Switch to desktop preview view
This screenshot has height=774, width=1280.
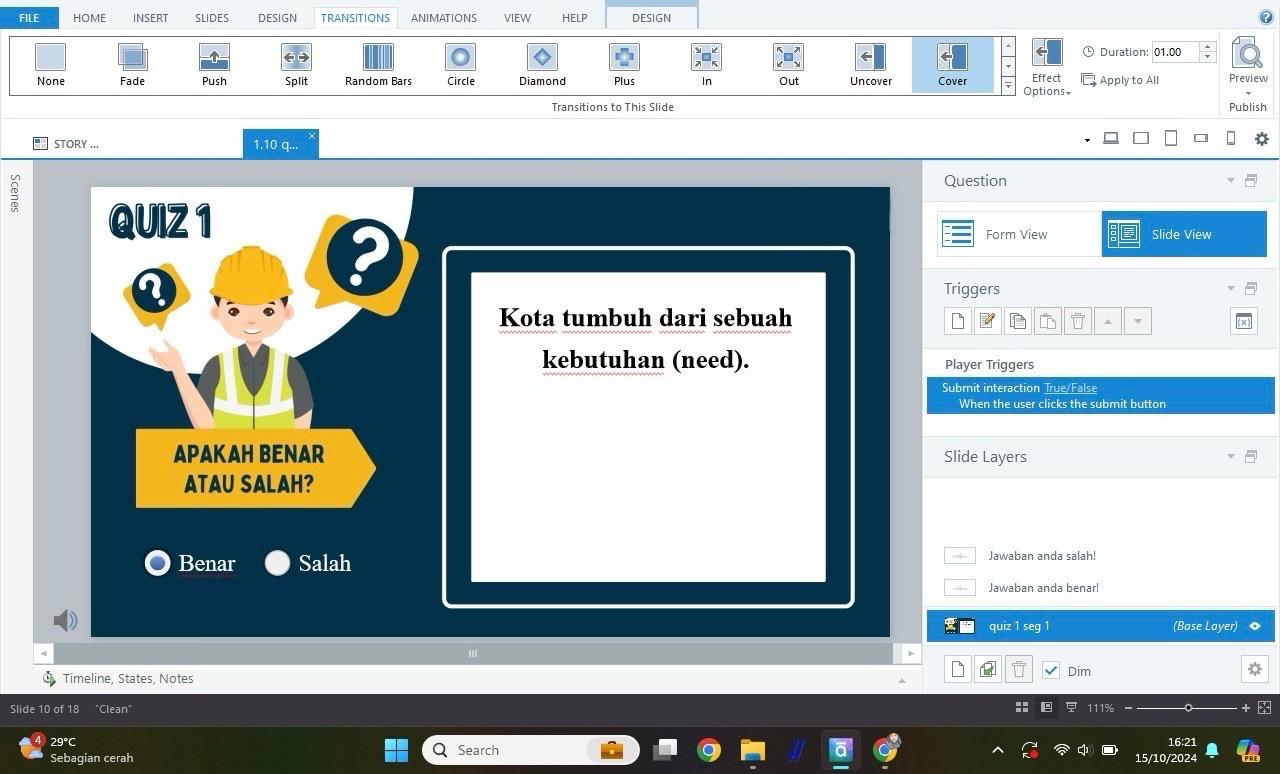point(1111,139)
